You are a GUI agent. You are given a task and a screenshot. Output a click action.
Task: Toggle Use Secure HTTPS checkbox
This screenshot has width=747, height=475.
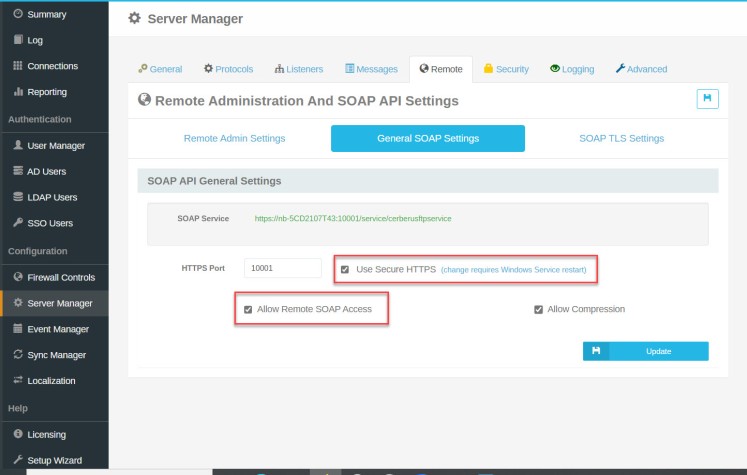(345, 269)
